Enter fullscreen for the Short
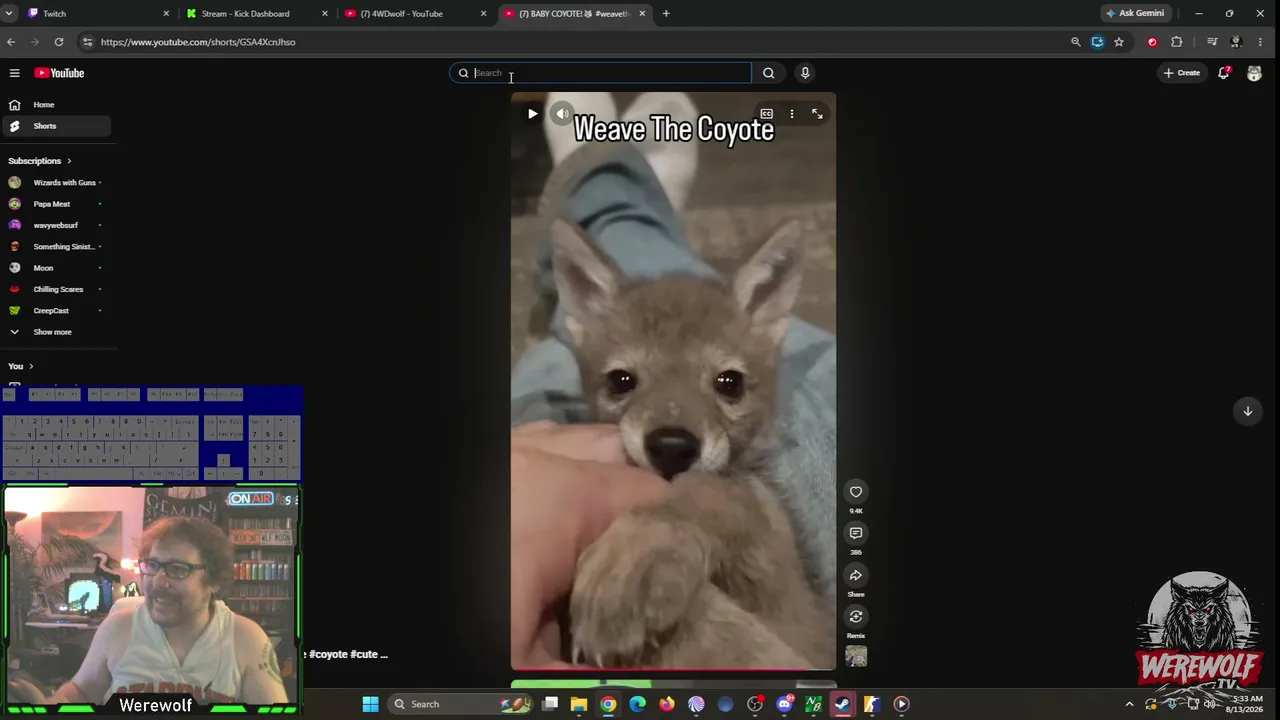The height and width of the screenshot is (720, 1280). (817, 114)
